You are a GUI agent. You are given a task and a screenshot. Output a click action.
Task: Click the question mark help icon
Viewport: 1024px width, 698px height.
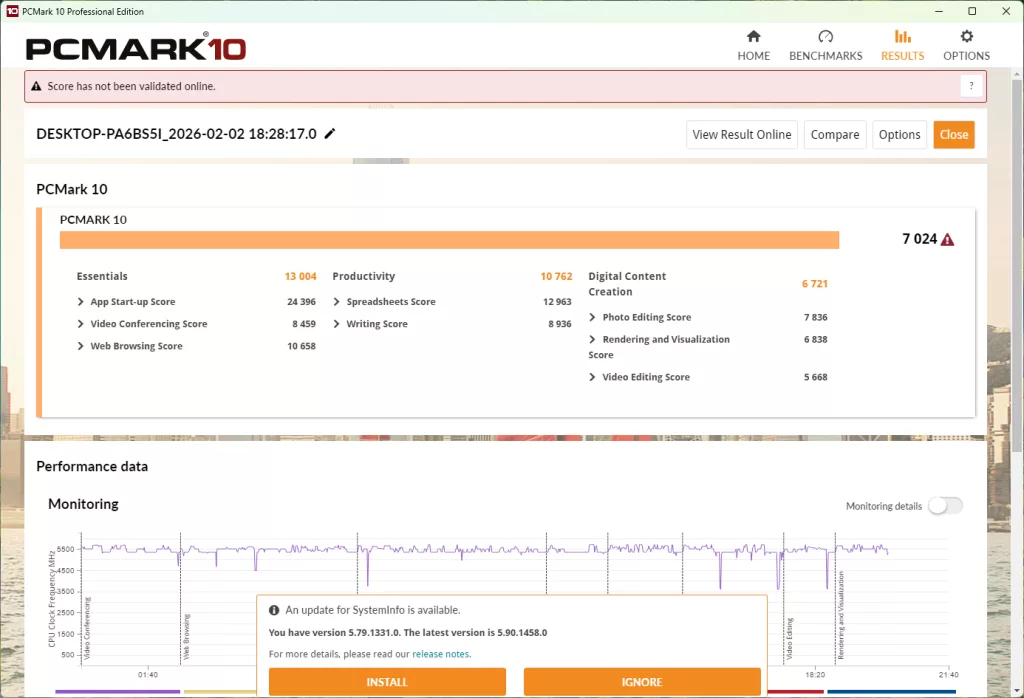click(x=970, y=86)
